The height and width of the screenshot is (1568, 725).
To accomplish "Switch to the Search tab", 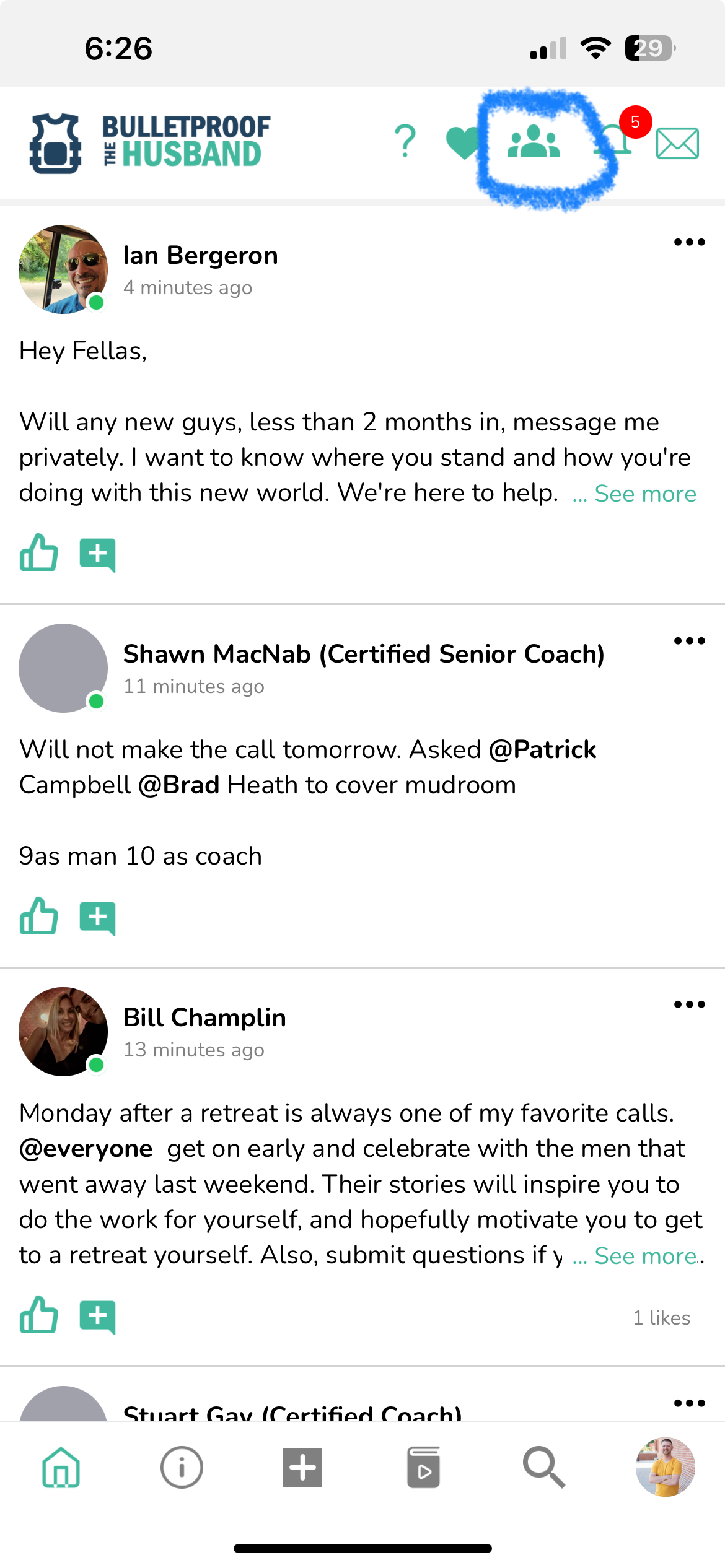I will click(x=543, y=1467).
